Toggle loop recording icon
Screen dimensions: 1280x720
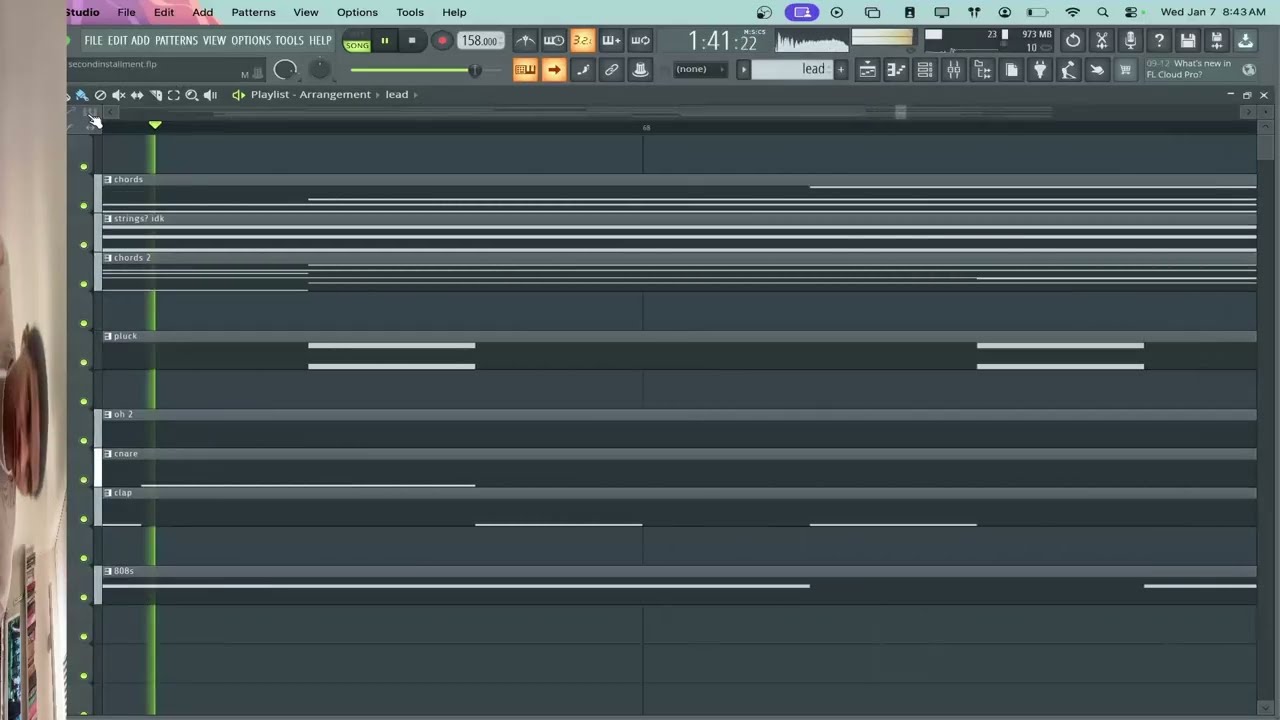click(640, 41)
